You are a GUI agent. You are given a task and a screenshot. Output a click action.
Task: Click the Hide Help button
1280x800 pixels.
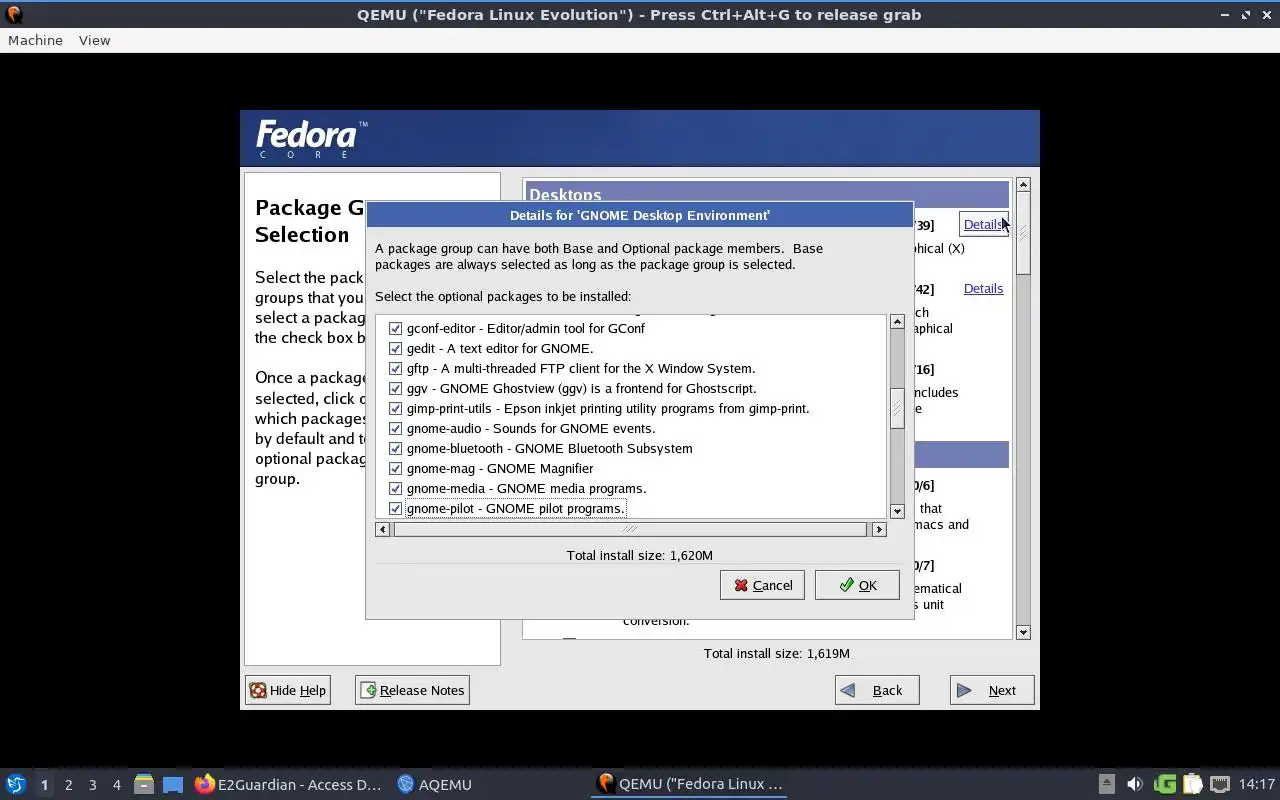(288, 690)
